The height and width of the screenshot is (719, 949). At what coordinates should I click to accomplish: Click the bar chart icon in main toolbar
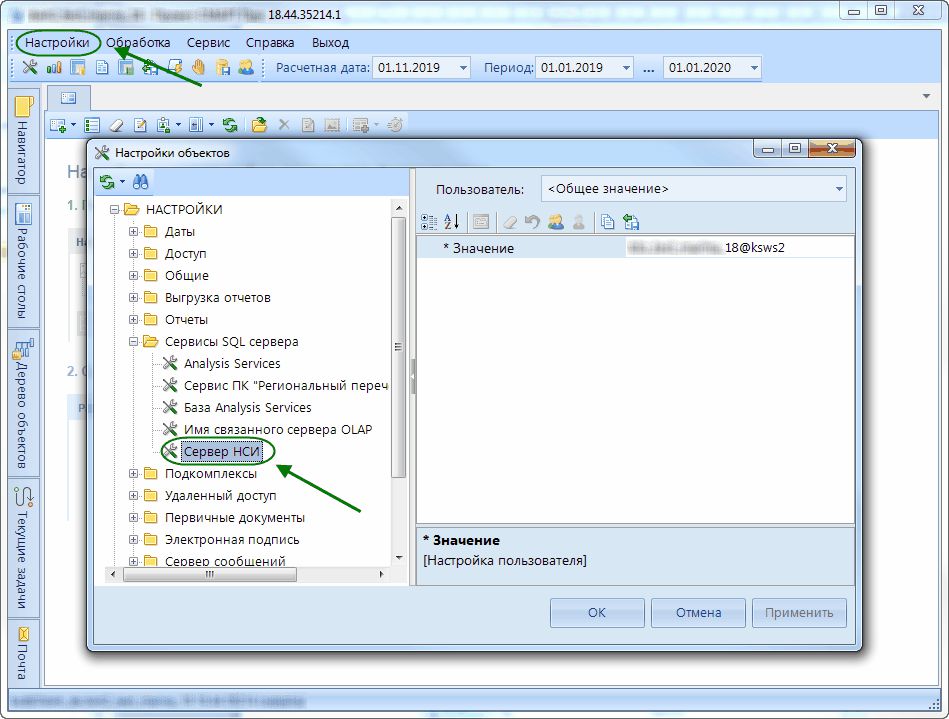point(54,68)
